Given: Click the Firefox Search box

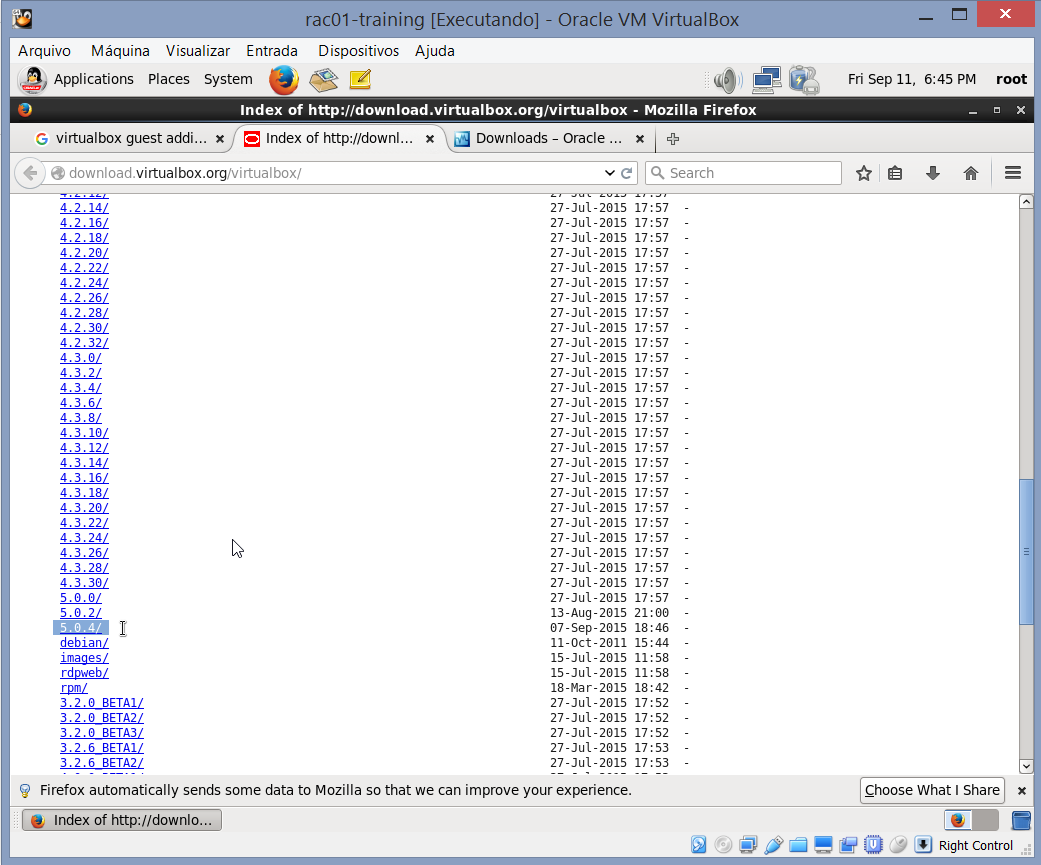Looking at the screenshot, I should click(744, 173).
